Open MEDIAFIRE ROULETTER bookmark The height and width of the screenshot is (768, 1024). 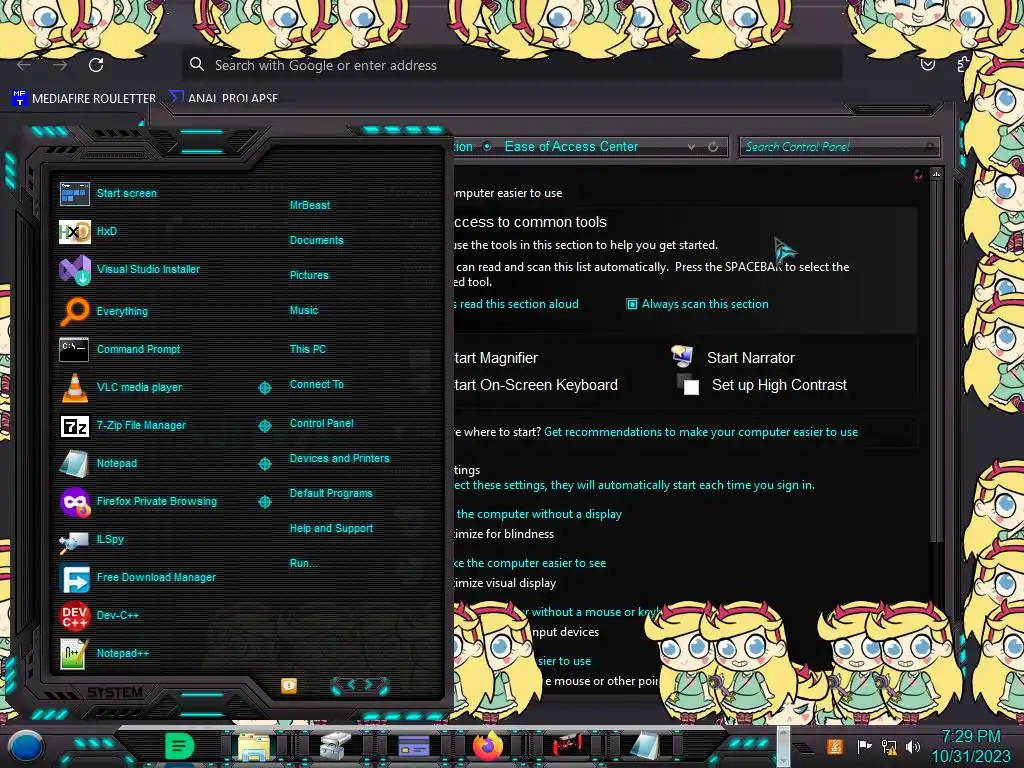pos(84,99)
